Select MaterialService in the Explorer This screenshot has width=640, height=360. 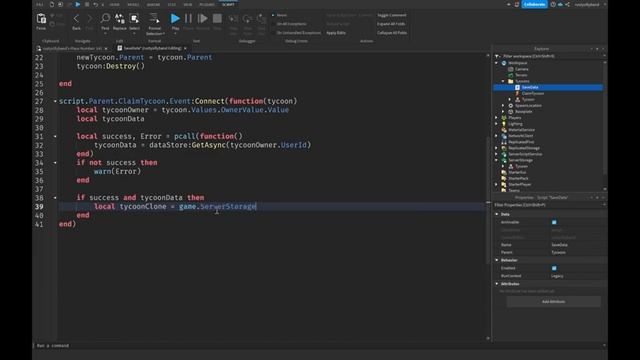coord(521,130)
